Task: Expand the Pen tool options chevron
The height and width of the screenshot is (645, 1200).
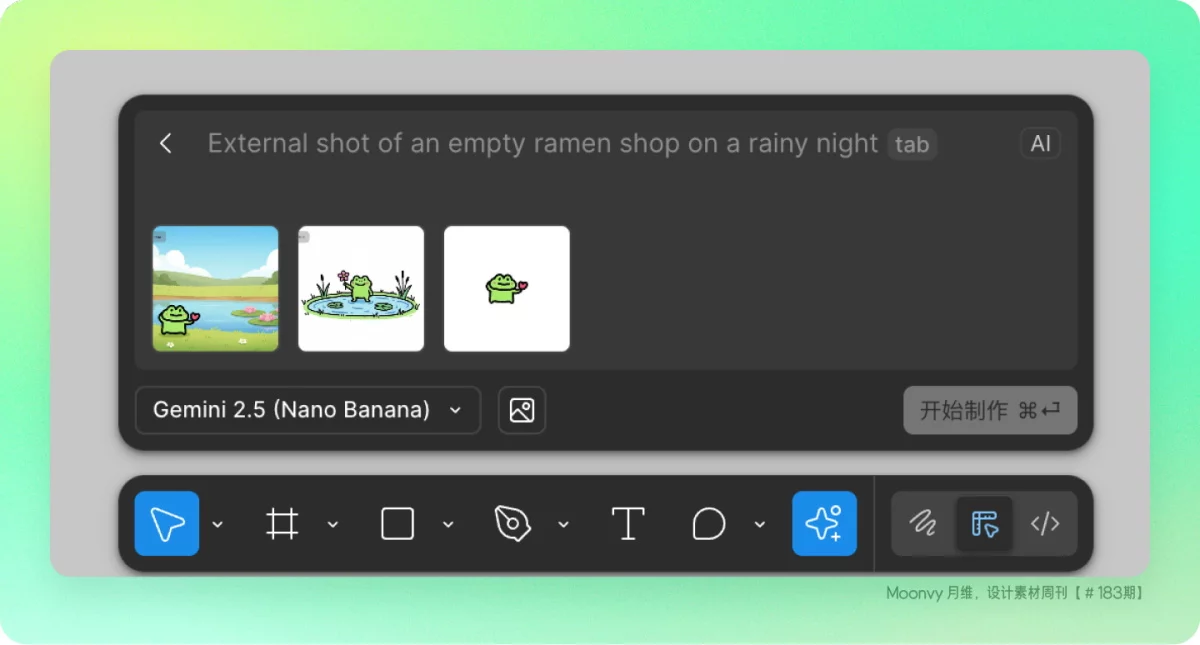Action: click(x=563, y=524)
